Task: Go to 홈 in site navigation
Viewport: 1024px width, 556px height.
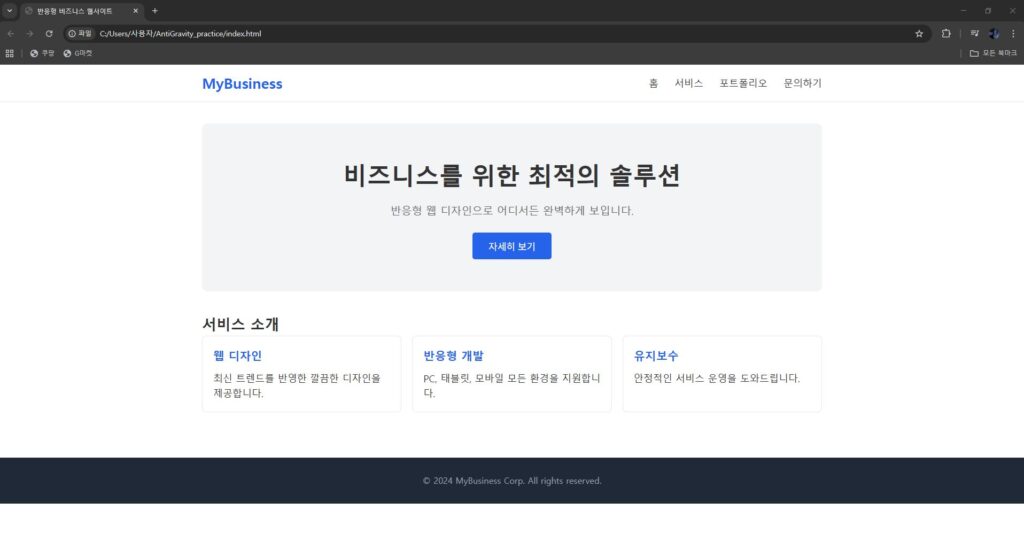Action: pyautogui.click(x=653, y=83)
